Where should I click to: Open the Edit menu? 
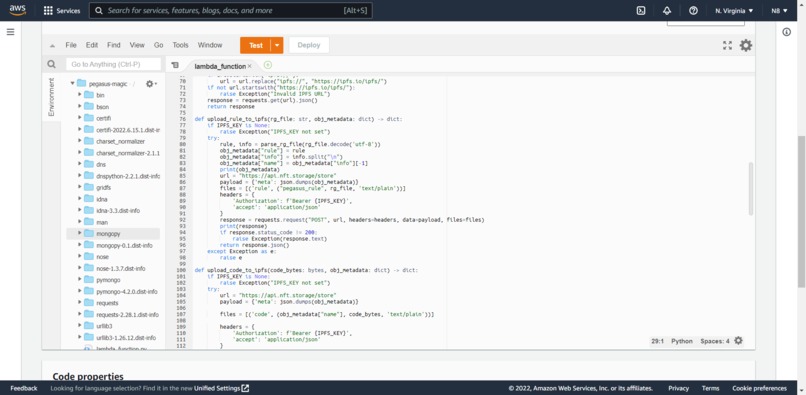(x=92, y=45)
